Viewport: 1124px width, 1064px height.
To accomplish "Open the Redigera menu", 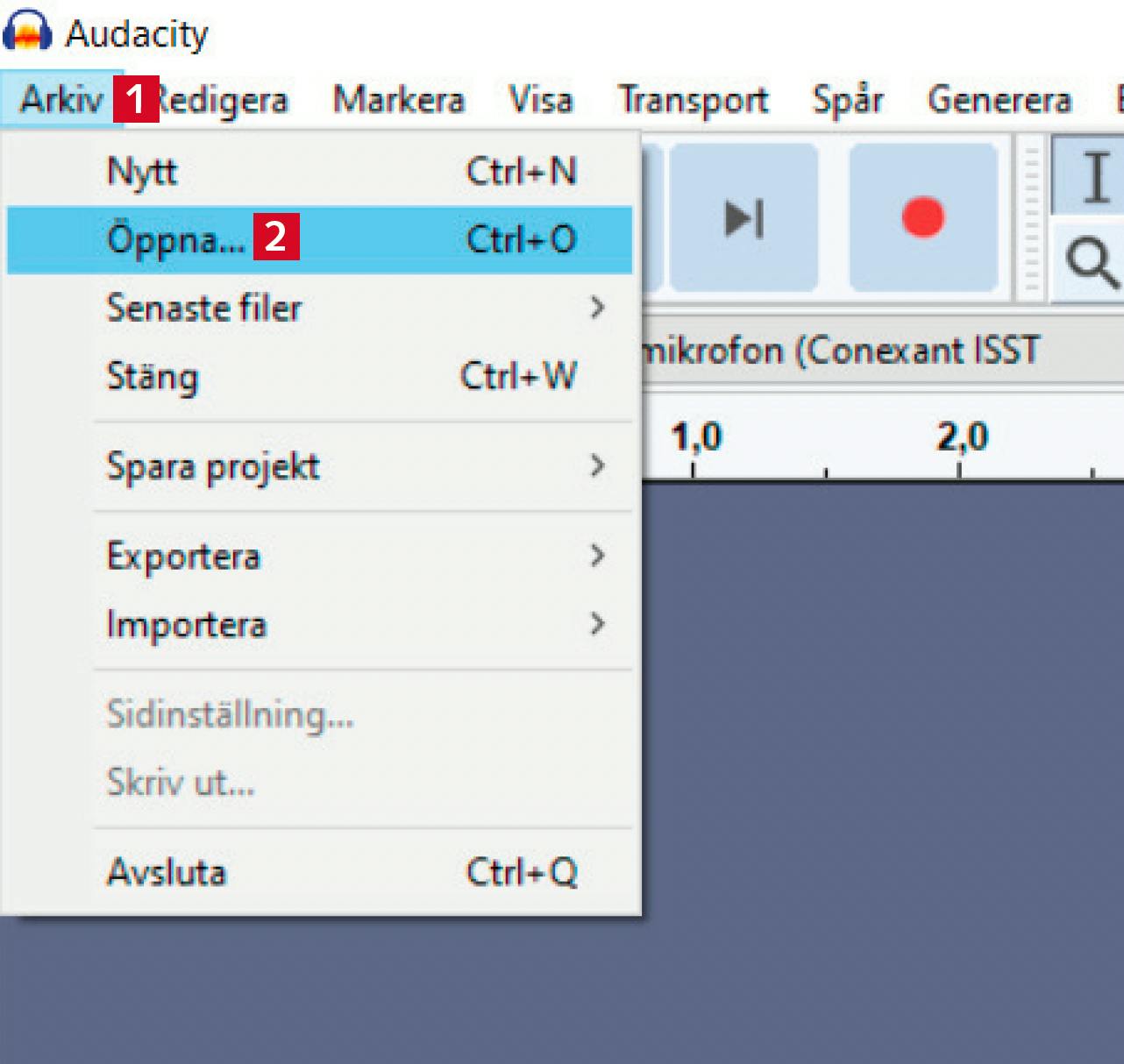I will (x=224, y=100).
